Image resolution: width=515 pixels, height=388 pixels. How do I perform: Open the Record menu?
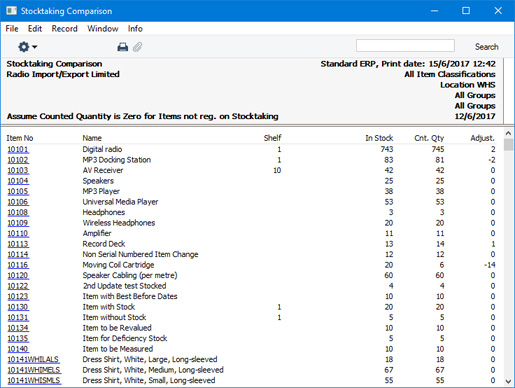tap(64, 29)
